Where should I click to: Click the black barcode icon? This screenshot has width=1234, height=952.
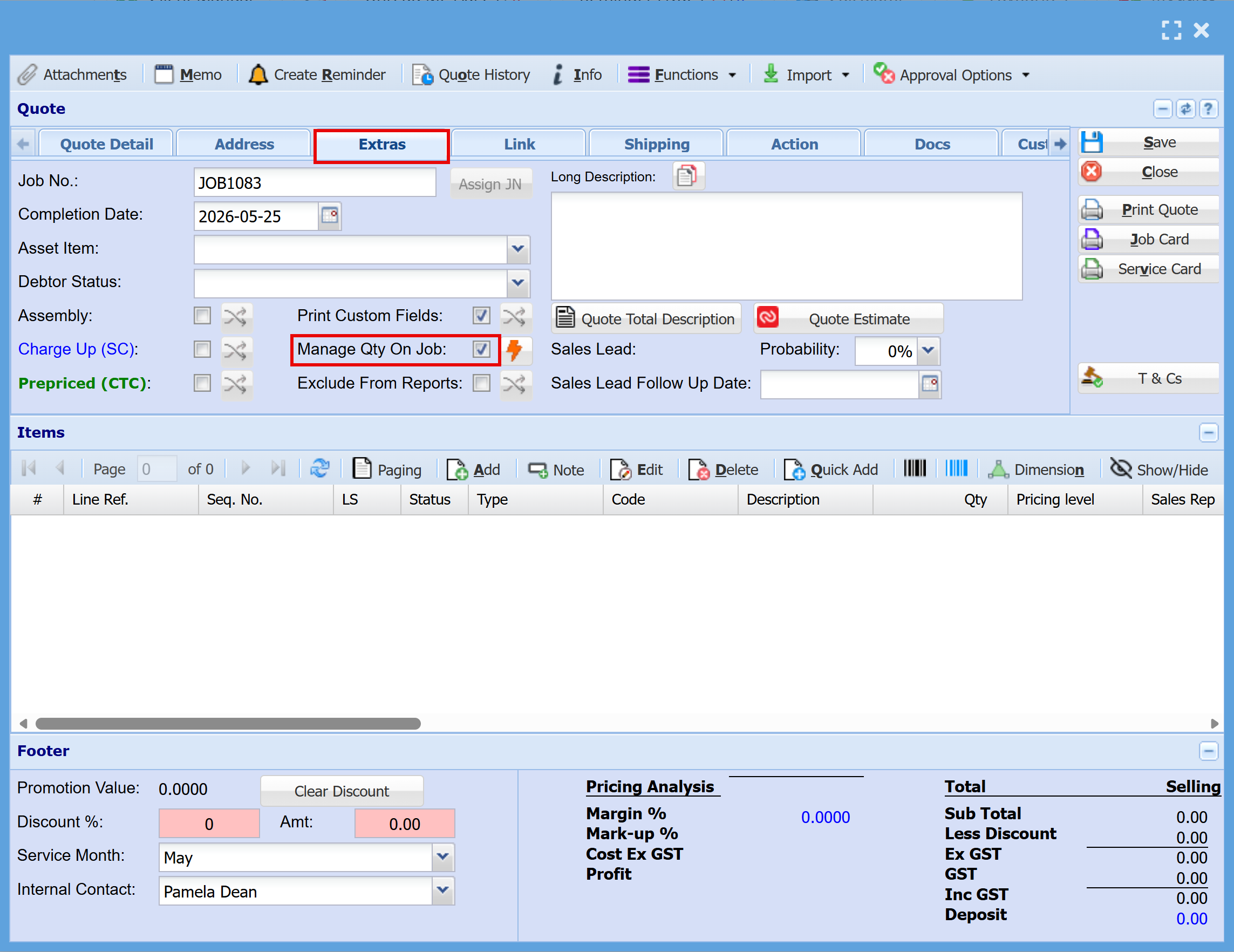(x=914, y=469)
